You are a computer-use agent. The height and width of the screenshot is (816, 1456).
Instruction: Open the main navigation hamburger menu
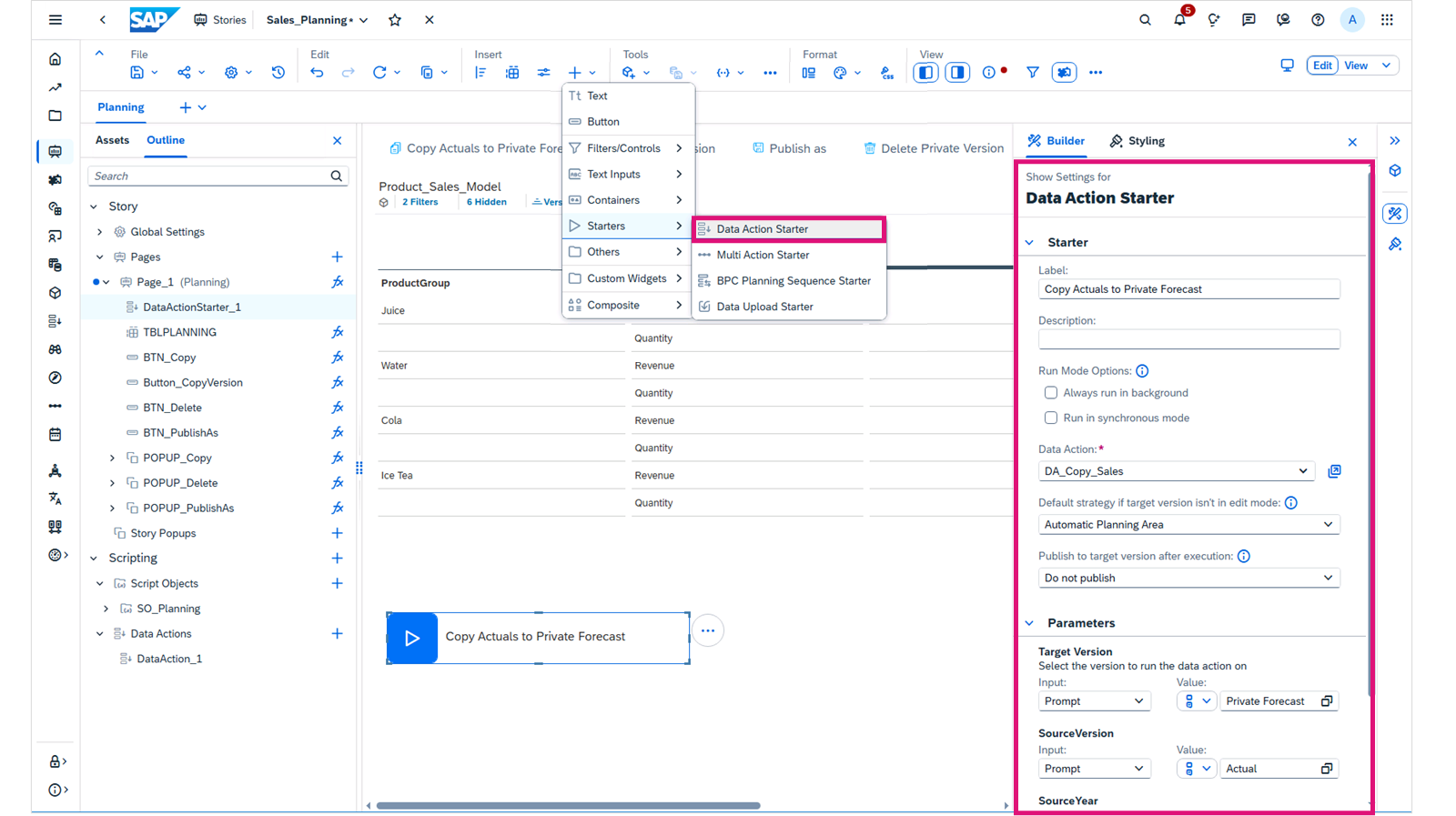click(56, 19)
